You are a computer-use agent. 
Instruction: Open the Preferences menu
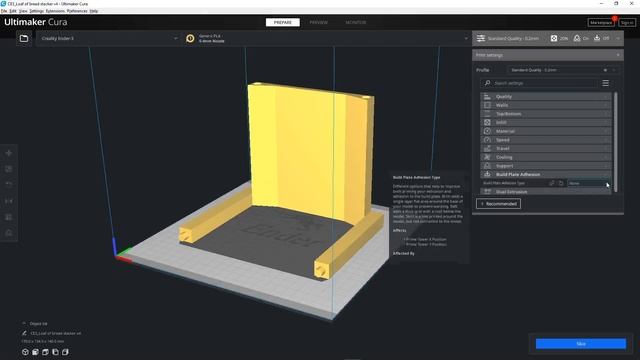(x=77, y=11)
